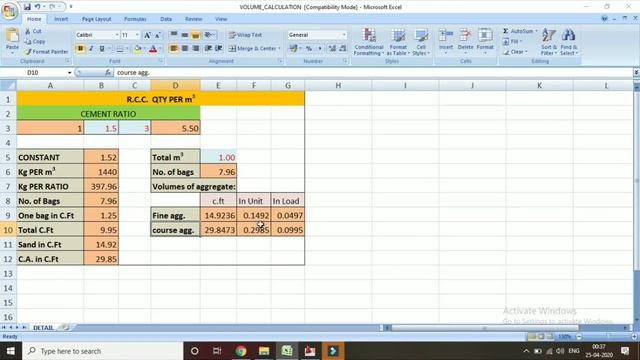Open the Borders dropdown
The height and width of the screenshot is (360, 640).
(x=127, y=49)
